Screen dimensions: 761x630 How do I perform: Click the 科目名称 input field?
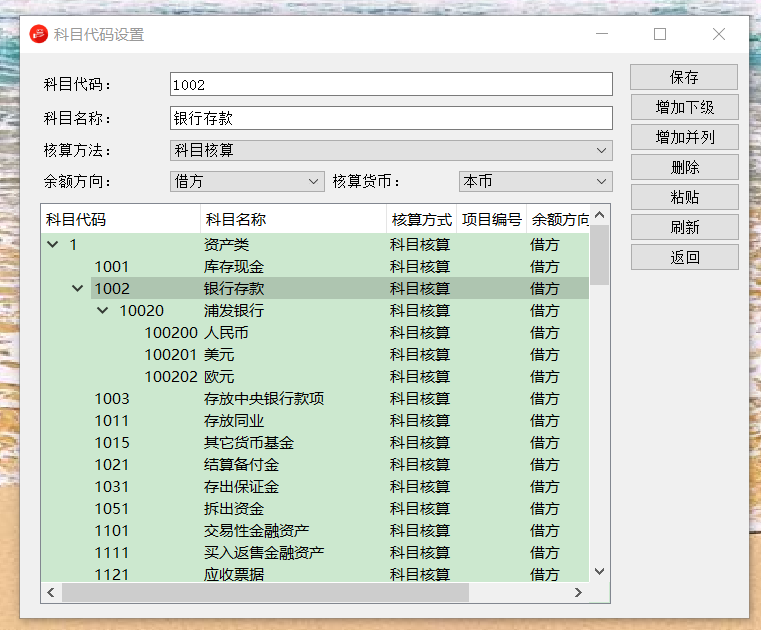point(391,118)
